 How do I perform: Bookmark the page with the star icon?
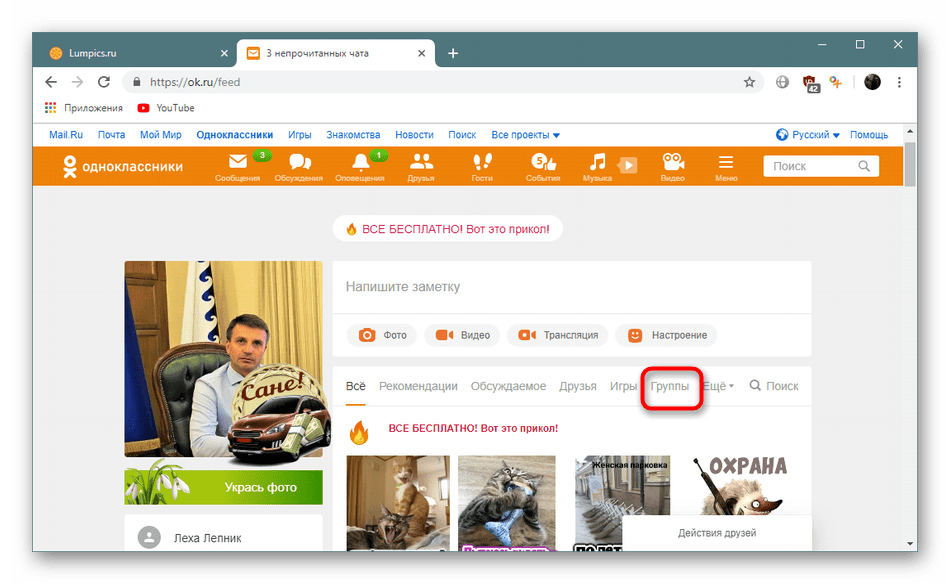tap(749, 82)
